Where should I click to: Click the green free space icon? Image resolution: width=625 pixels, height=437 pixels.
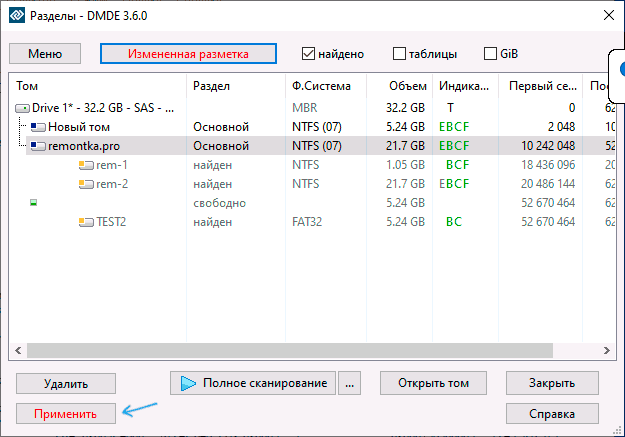(x=33, y=203)
